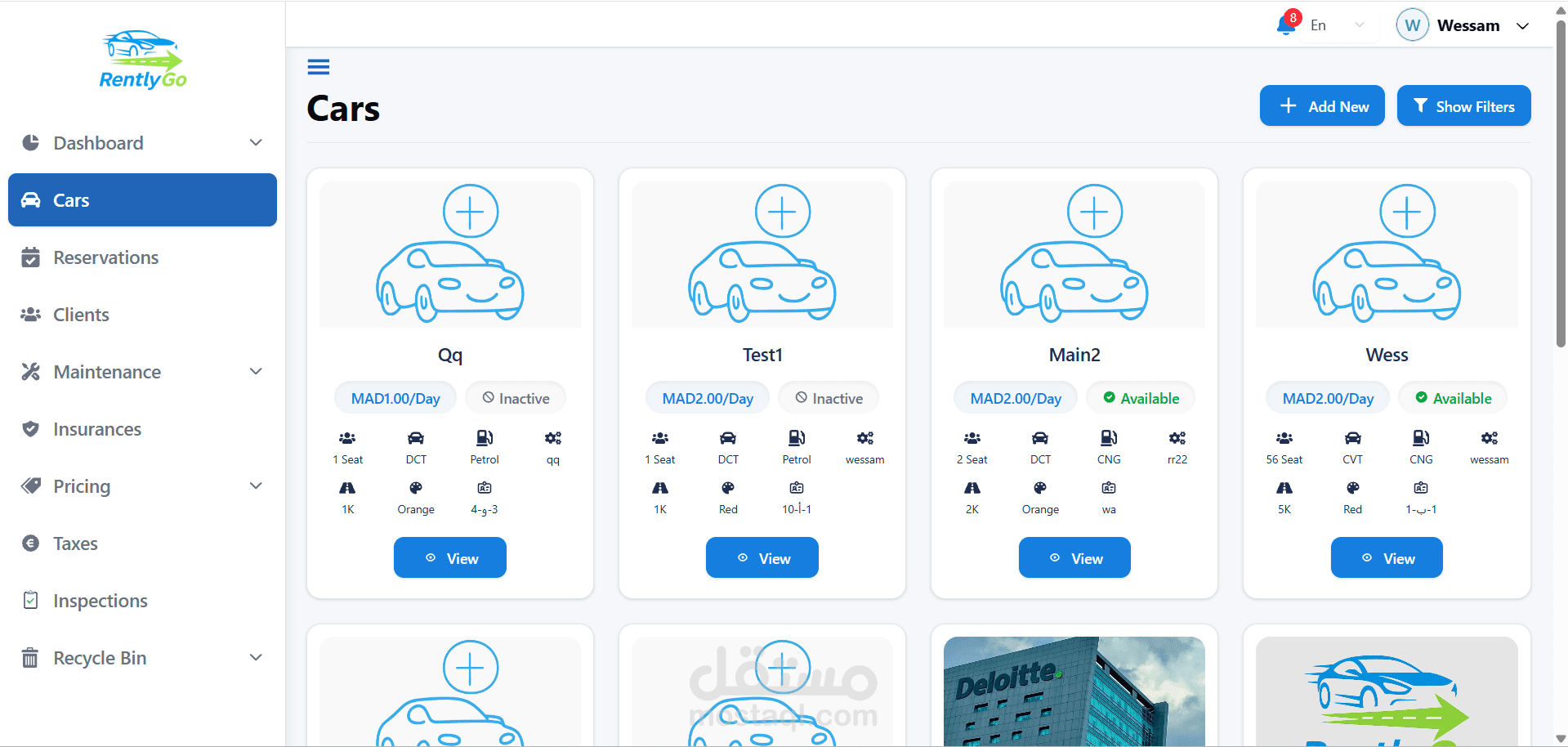
Task: Click the Insurances shield icon
Action: (x=31, y=429)
